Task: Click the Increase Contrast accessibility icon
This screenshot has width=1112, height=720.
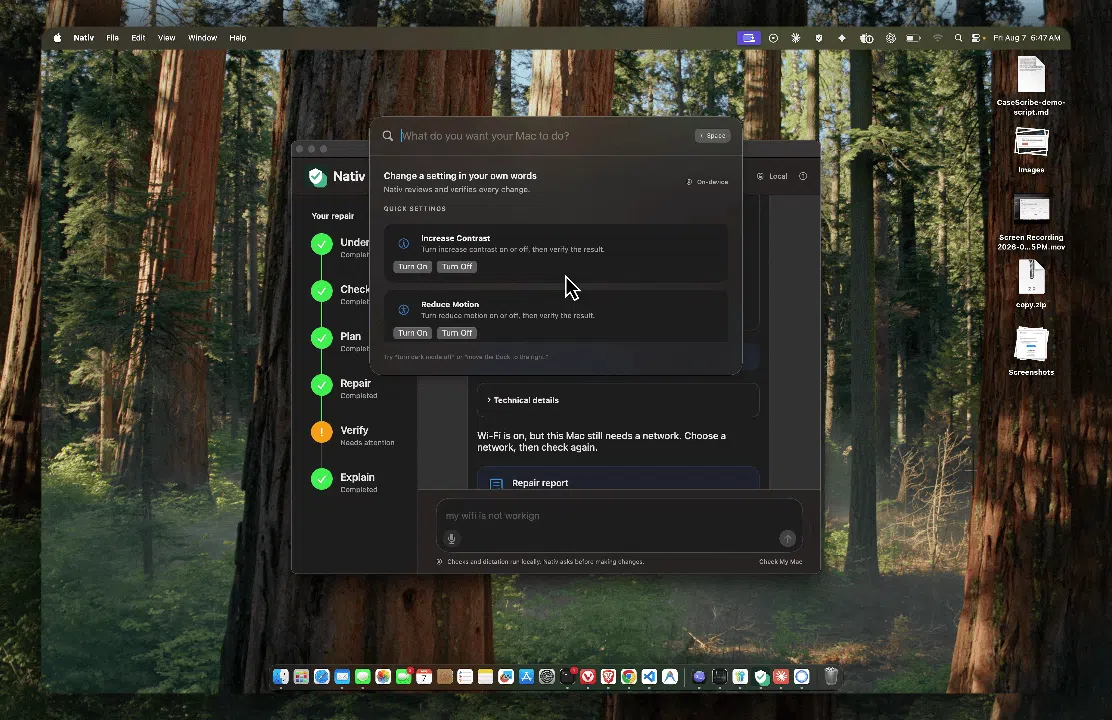Action: [404, 243]
